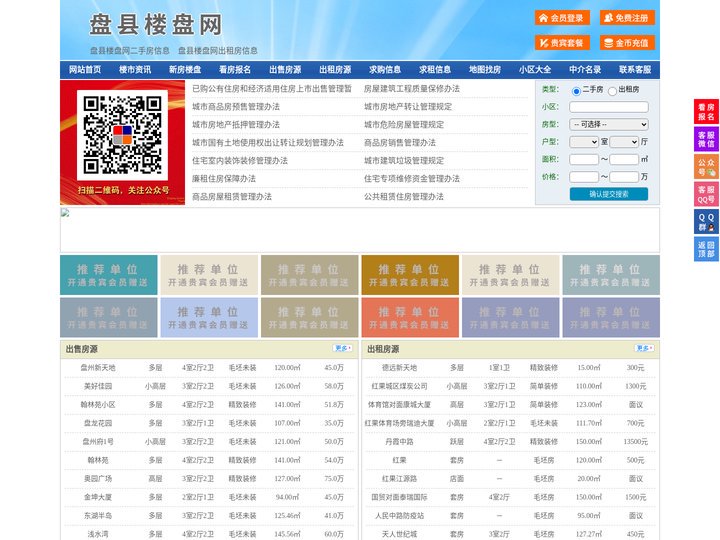Click 更多 in 出售房源 section header

tap(343, 349)
